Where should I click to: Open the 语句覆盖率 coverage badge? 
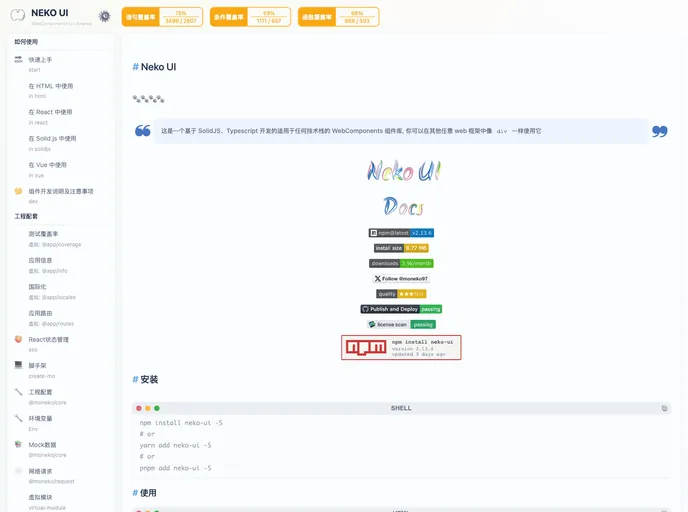pos(162,17)
